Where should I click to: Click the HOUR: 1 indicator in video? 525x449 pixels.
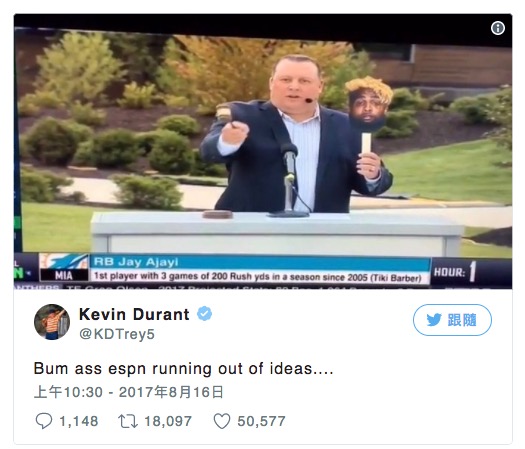455,272
